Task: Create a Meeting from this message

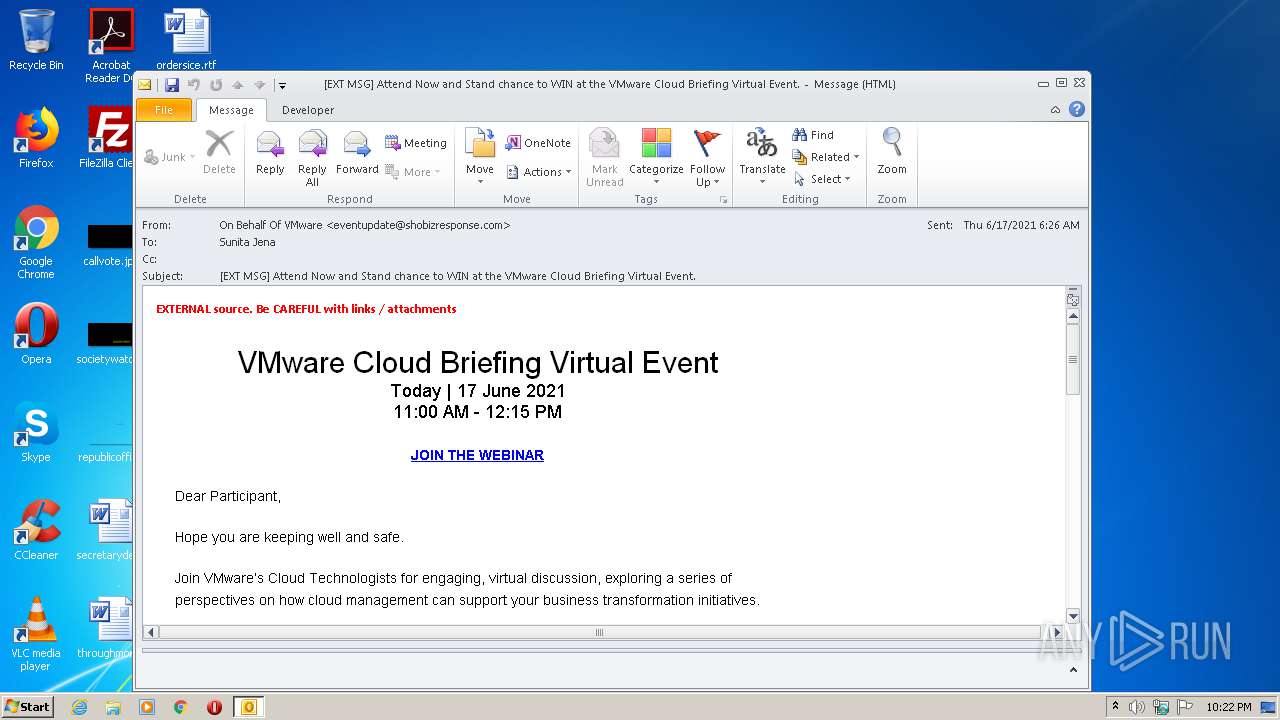Action: pyautogui.click(x=416, y=143)
